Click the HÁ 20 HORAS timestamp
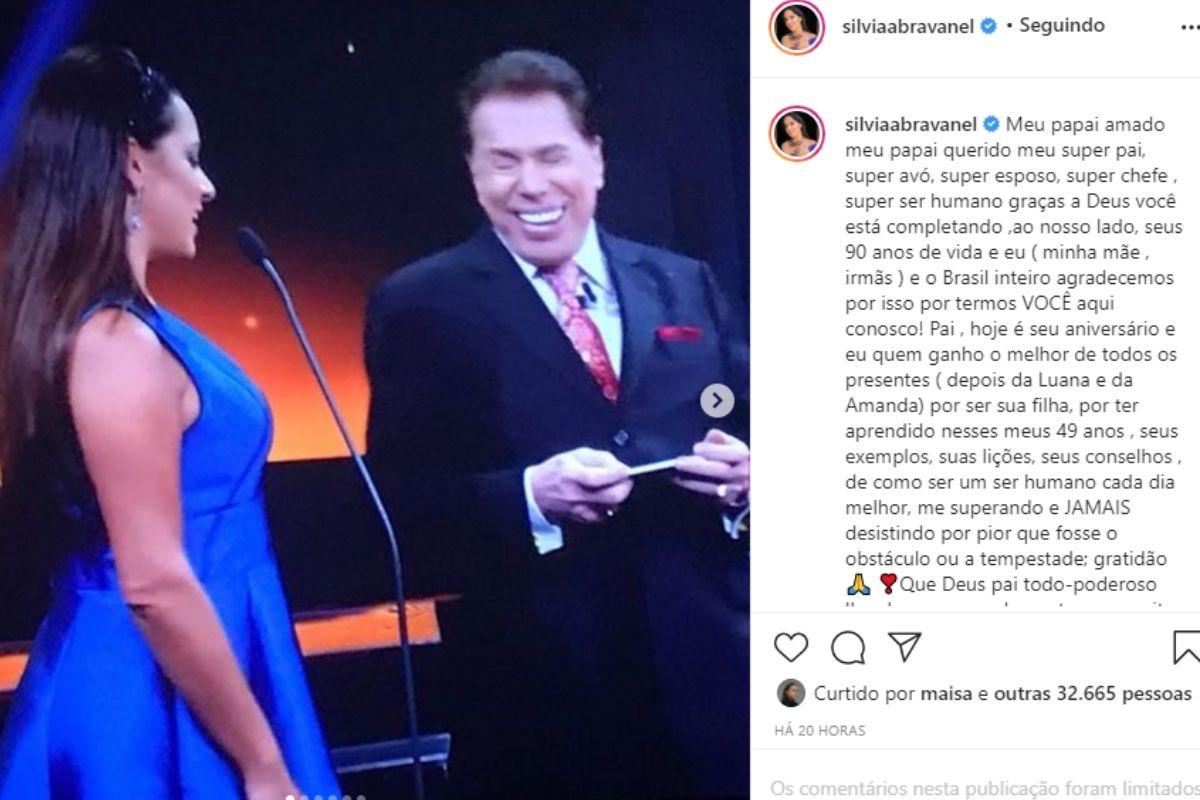1200x800 pixels. coord(820,731)
